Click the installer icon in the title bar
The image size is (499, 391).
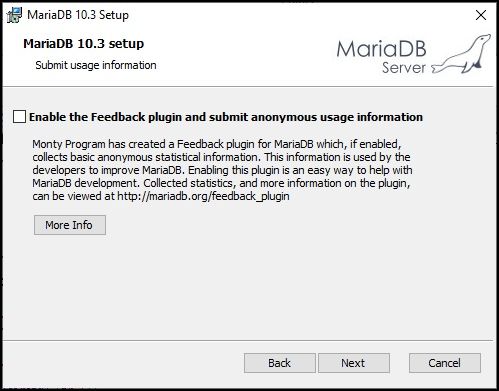[x=14, y=15]
